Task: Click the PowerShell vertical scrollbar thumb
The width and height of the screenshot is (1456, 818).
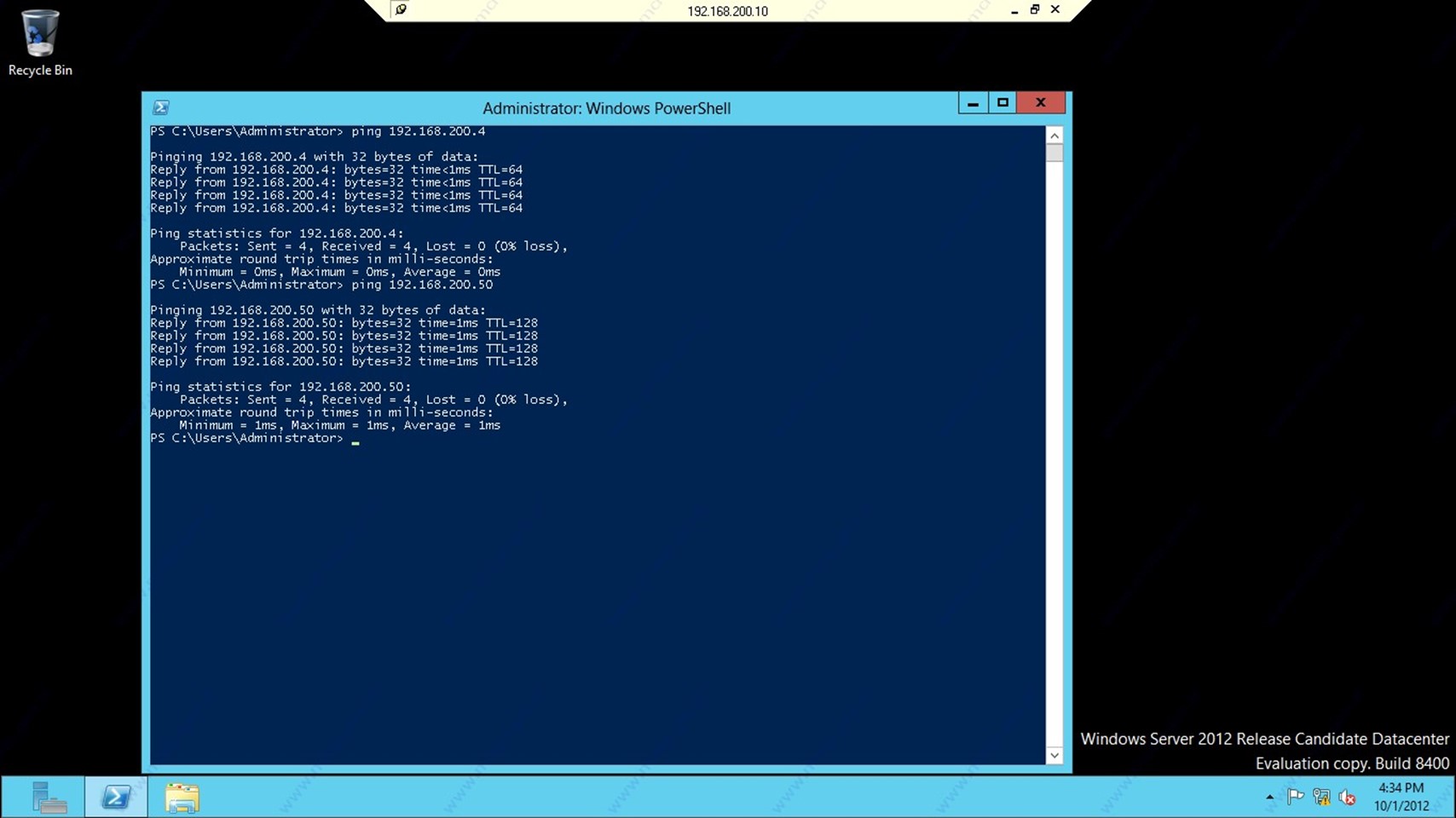Action: (x=1054, y=153)
